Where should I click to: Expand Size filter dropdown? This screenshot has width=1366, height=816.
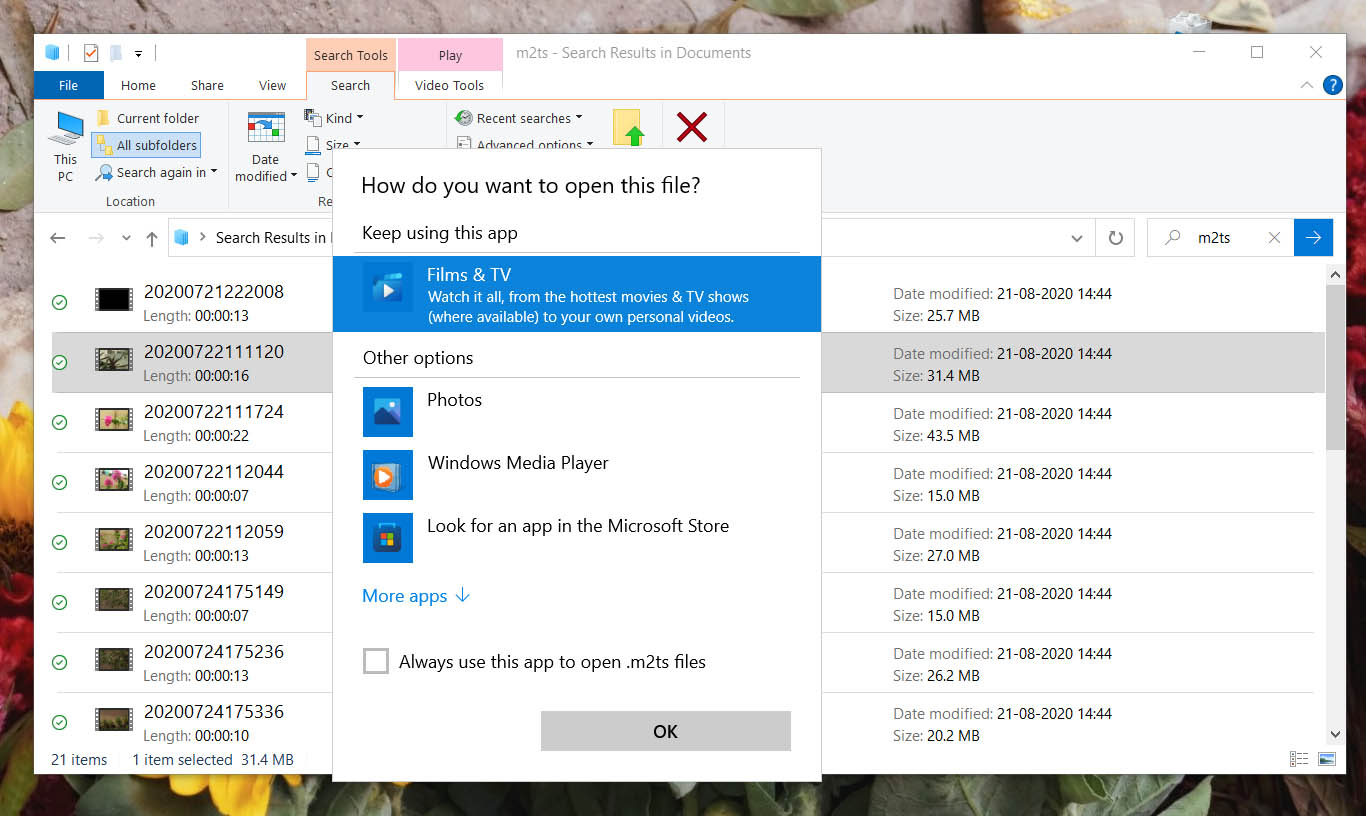tap(334, 145)
